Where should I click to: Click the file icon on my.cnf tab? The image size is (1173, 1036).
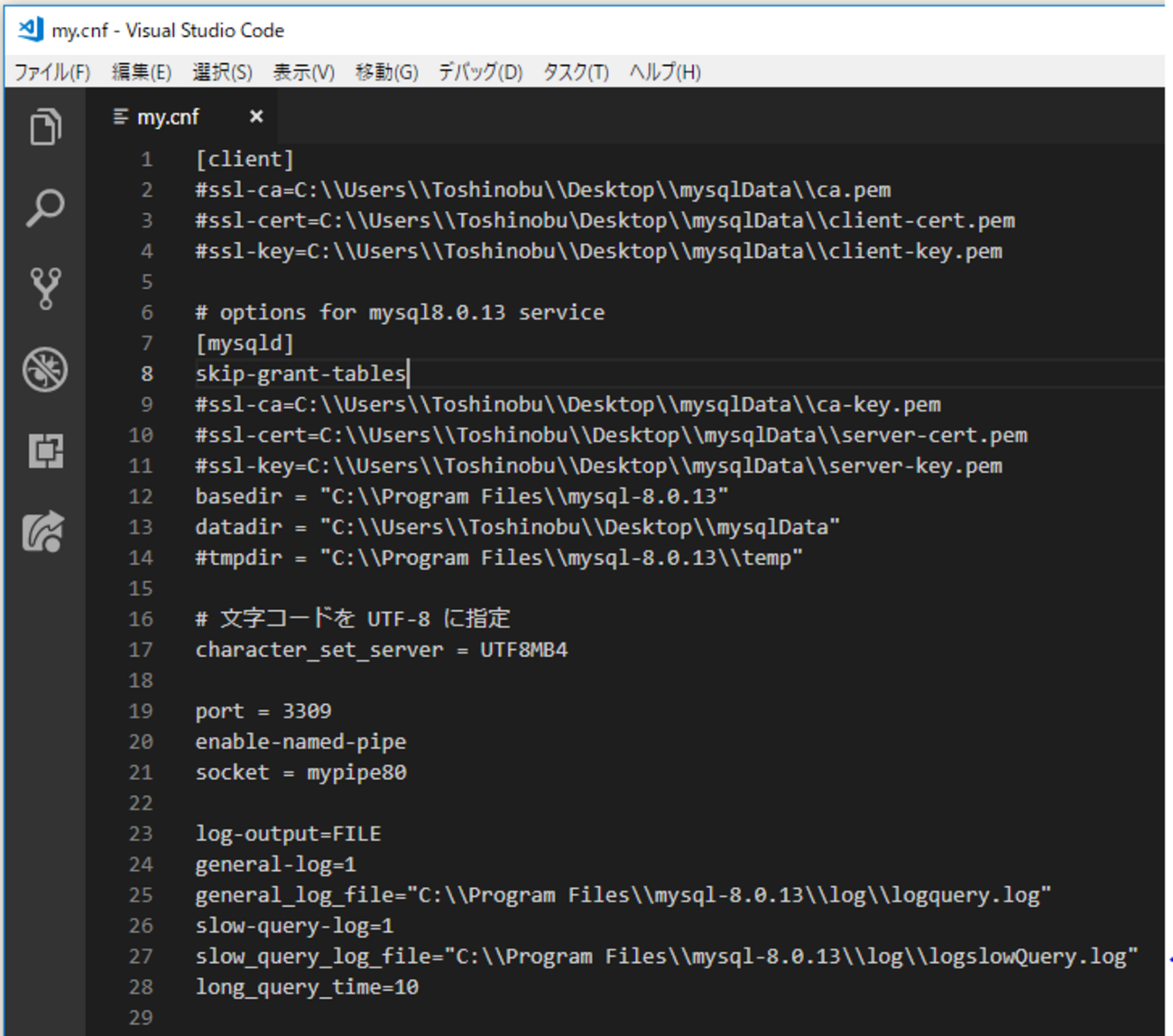coord(120,116)
